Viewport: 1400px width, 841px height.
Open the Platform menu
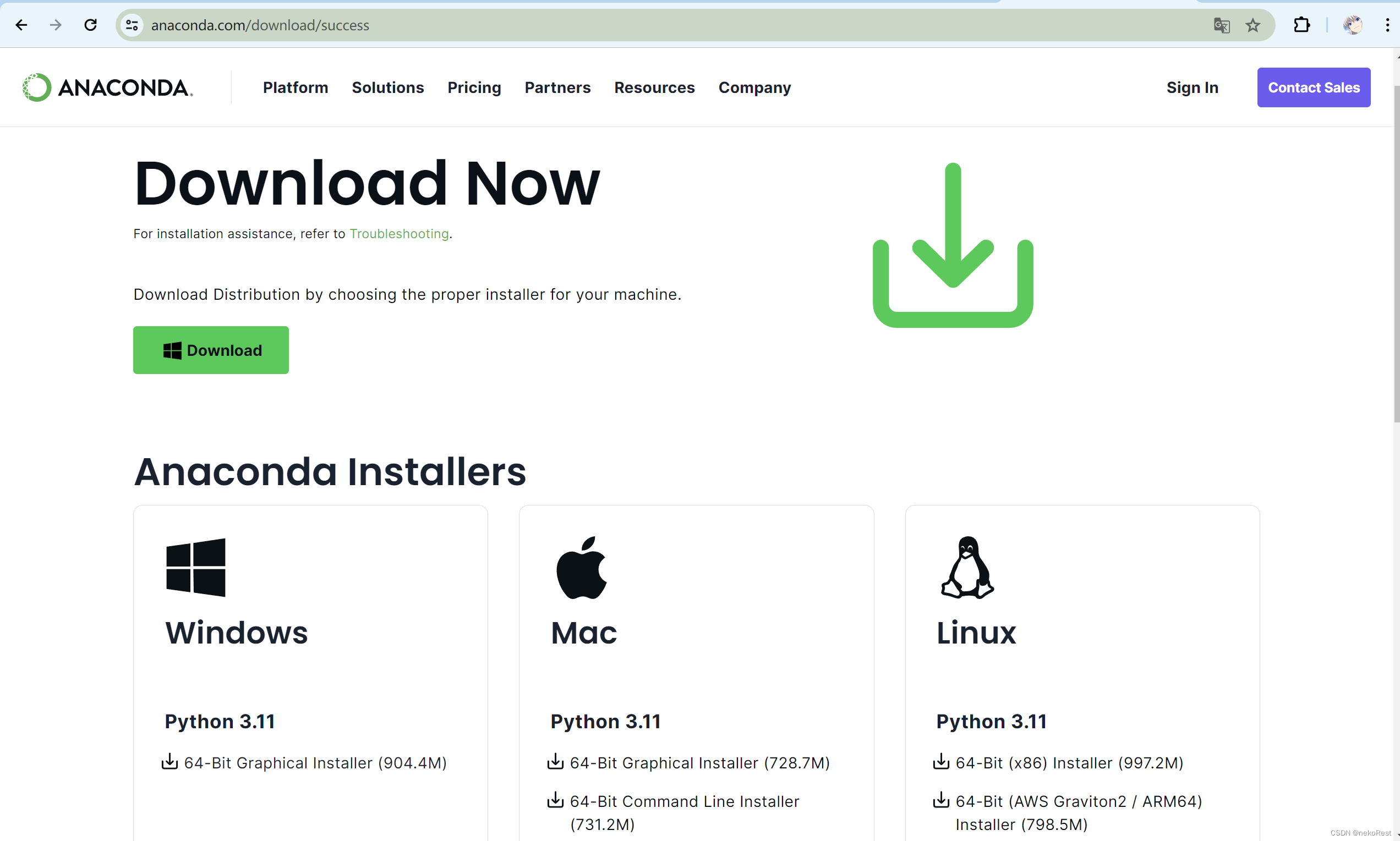[296, 87]
